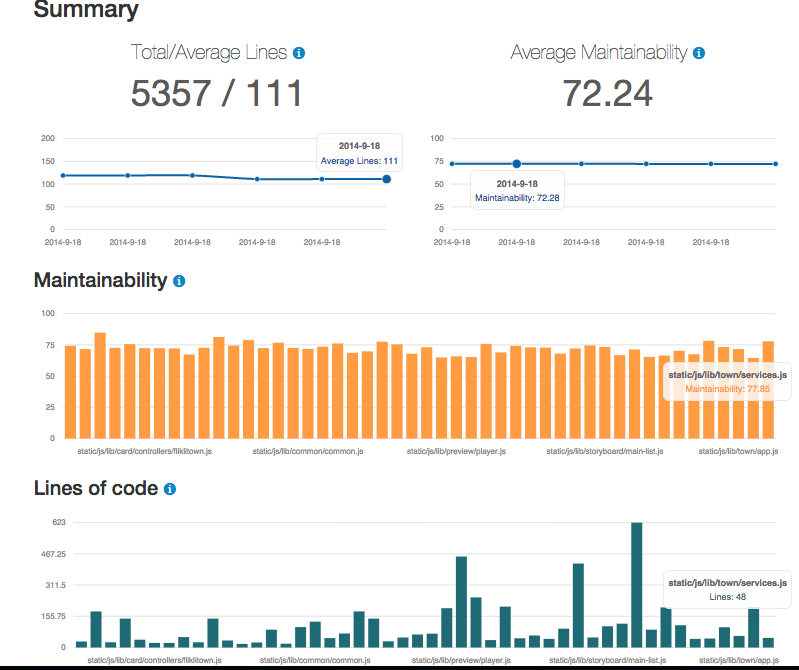Click the info icon beside the Maintainability heading
The width and height of the screenshot is (799, 670).
179,281
